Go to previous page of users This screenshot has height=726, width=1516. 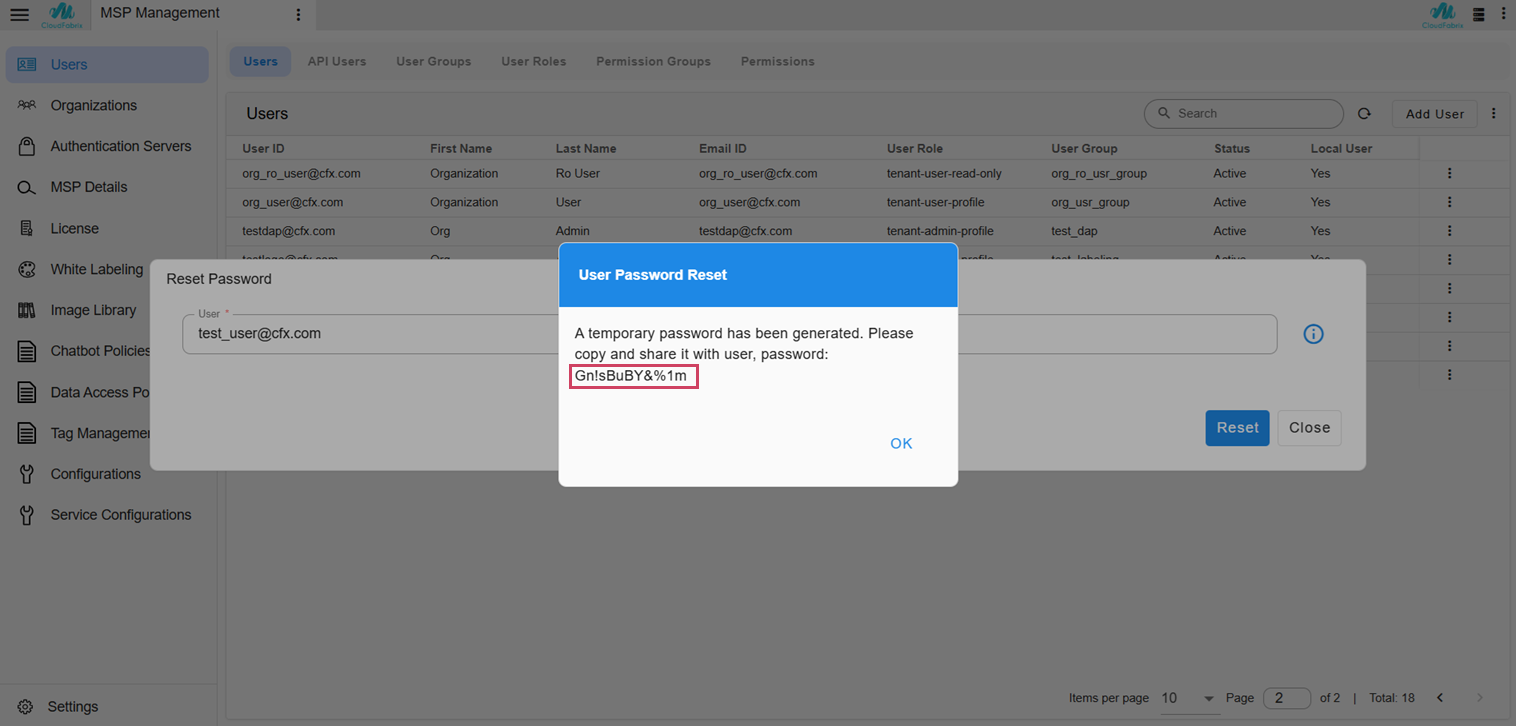coord(1440,697)
